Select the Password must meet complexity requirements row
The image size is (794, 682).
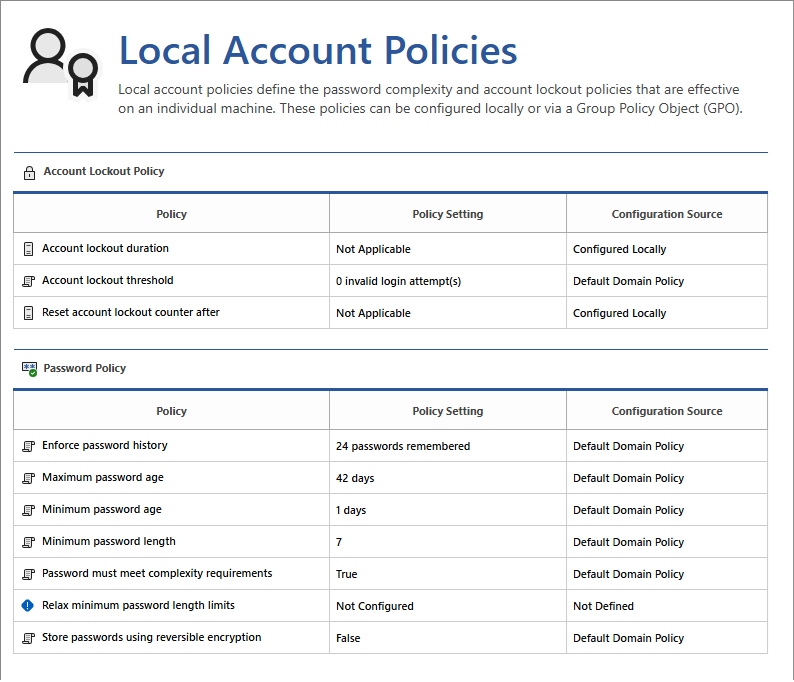(156, 573)
